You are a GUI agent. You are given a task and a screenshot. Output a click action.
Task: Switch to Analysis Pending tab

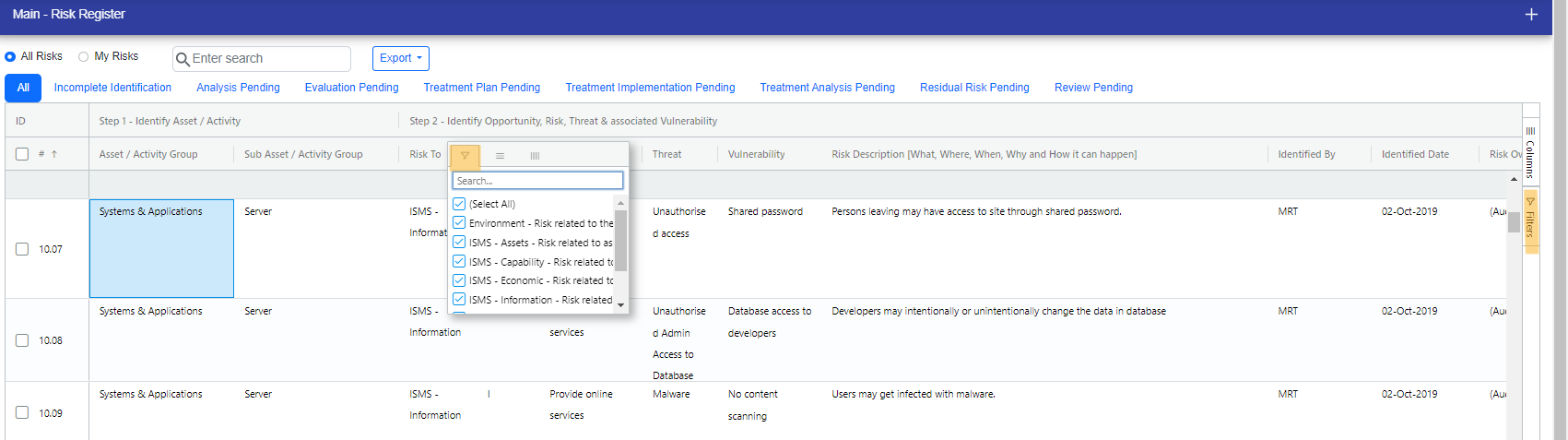pos(238,88)
